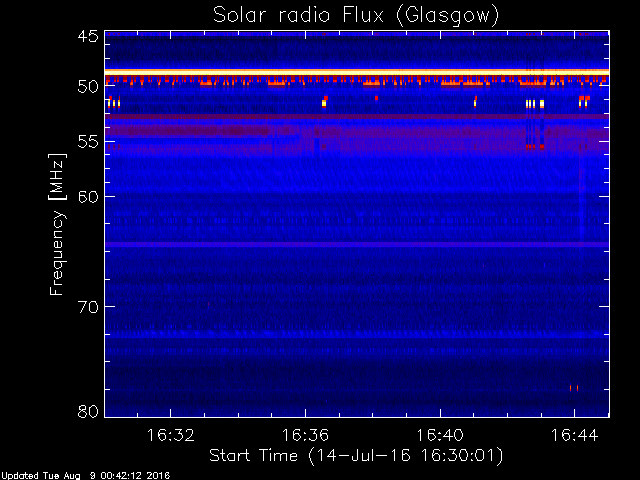Screen dimensions: 640x480
Task: Click the 45 MHz frequency tick label
Action: pyautogui.click(x=88, y=36)
